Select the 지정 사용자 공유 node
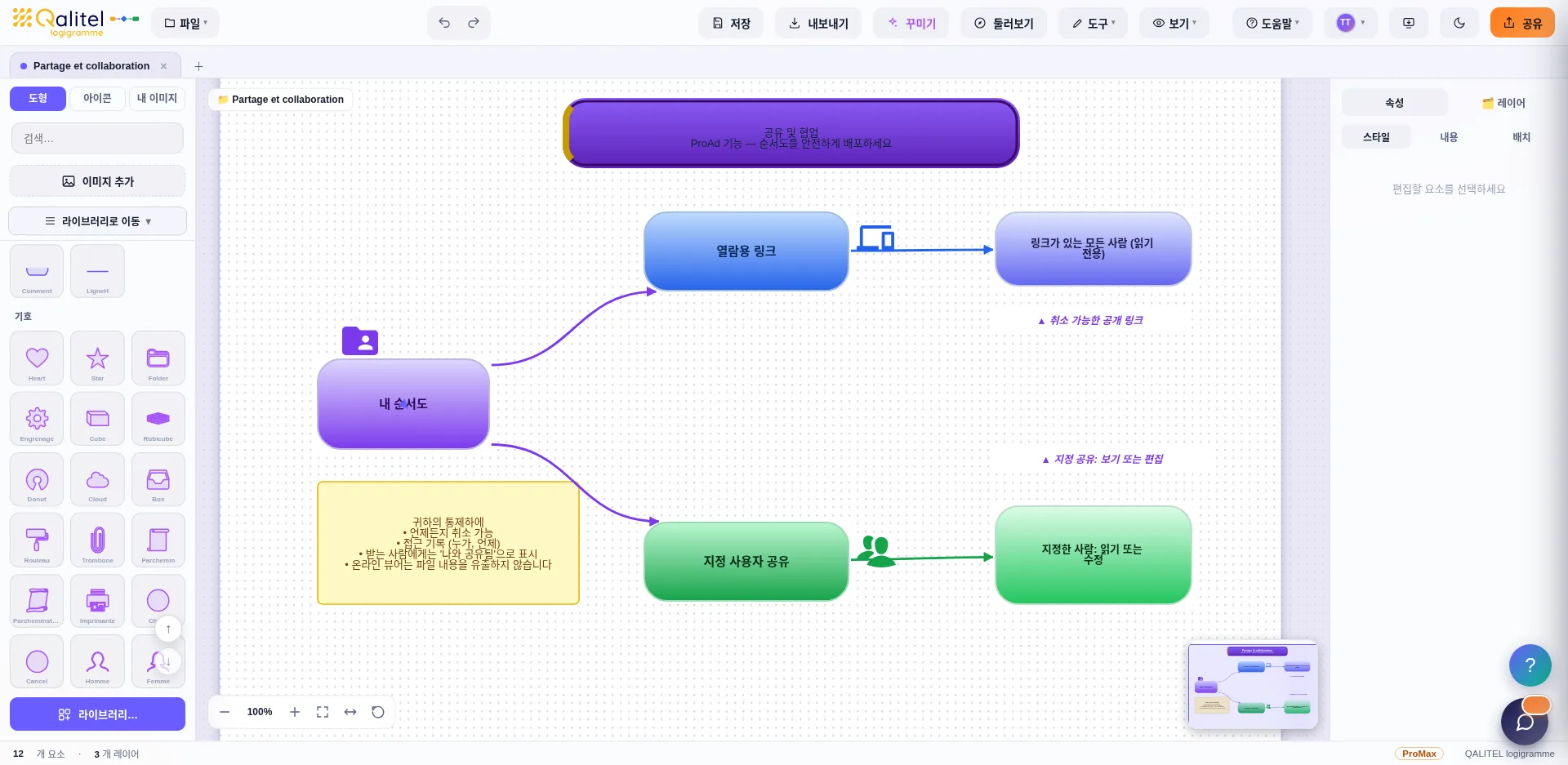This screenshot has height=765, width=1568. point(746,562)
